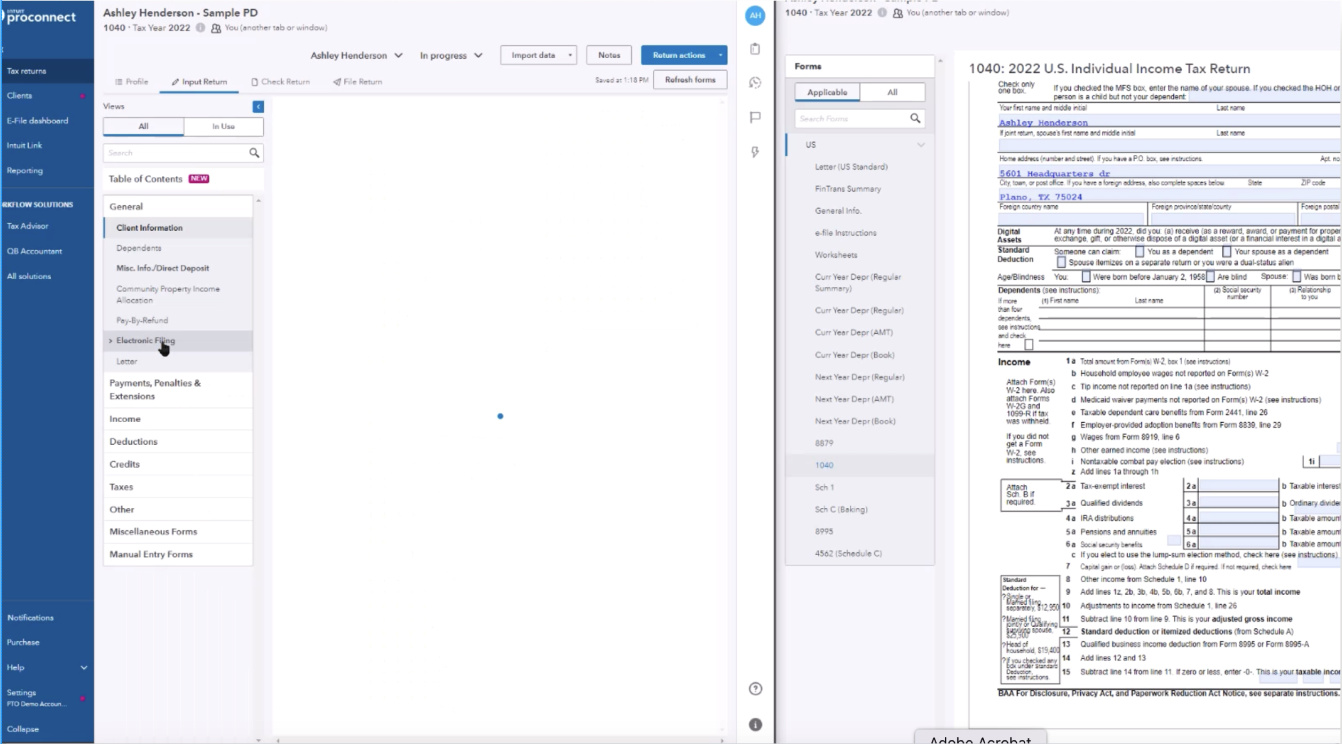Open the Import data dropdown
This screenshot has height=744, width=1342.
pyautogui.click(x=538, y=55)
